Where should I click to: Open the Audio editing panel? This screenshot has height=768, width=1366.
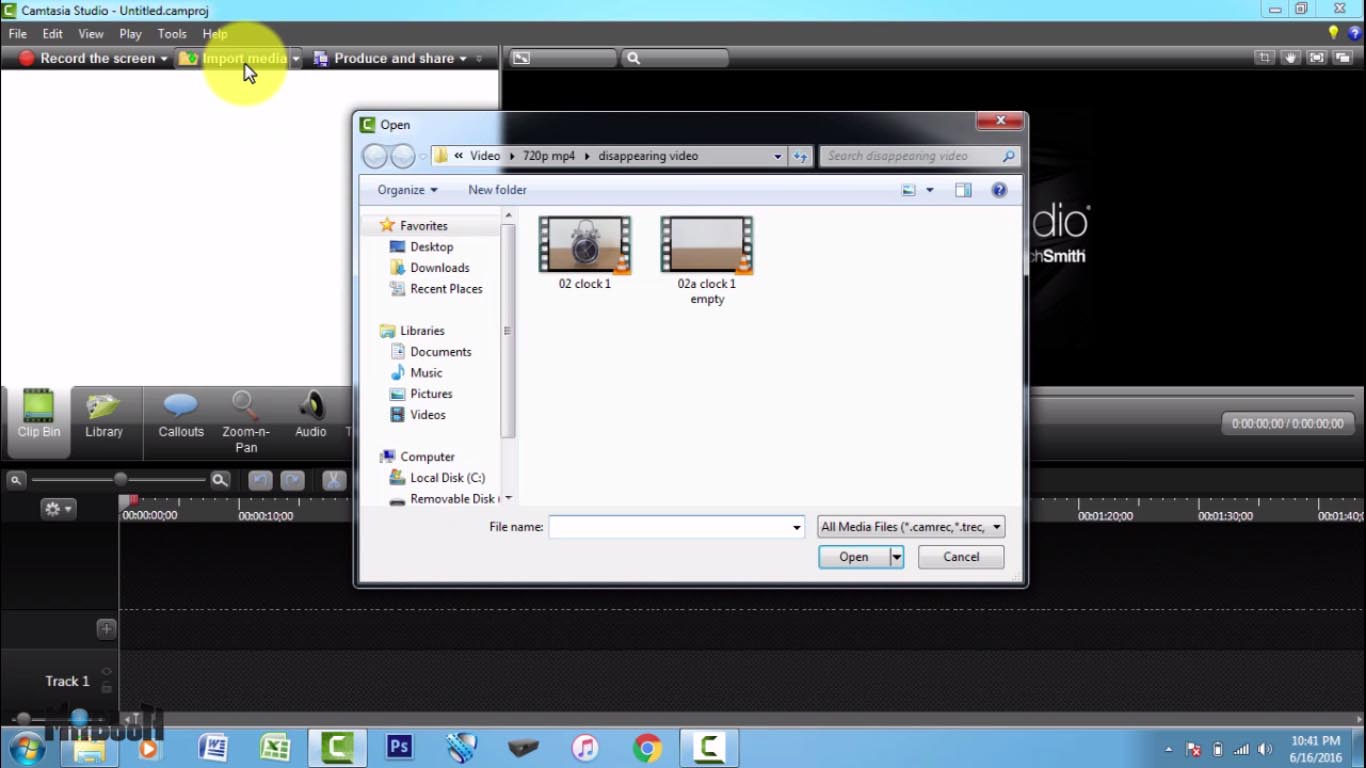pos(310,418)
